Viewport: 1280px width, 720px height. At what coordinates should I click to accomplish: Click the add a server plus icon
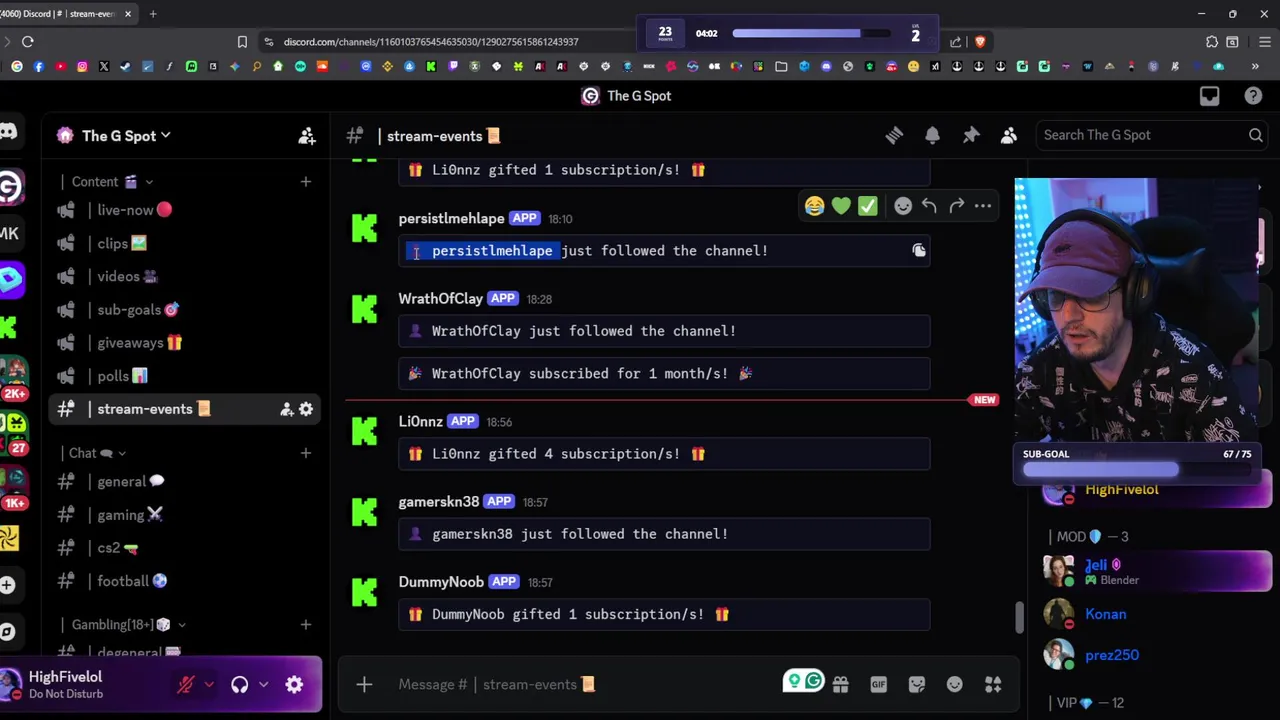click(8, 585)
